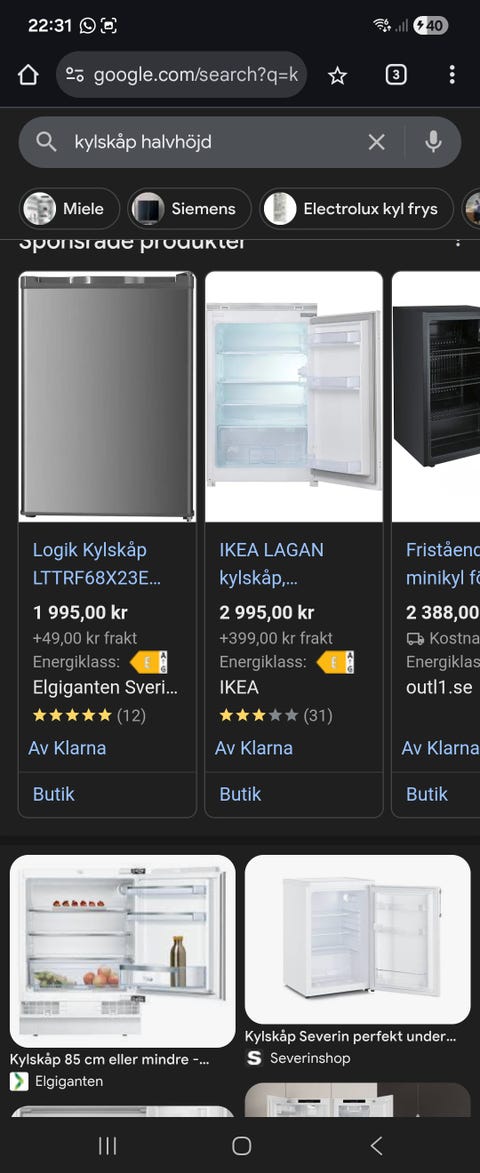The width and height of the screenshot is (480, 1173).
Task: Tap the Chrome home icon
Action: point(28,75)
